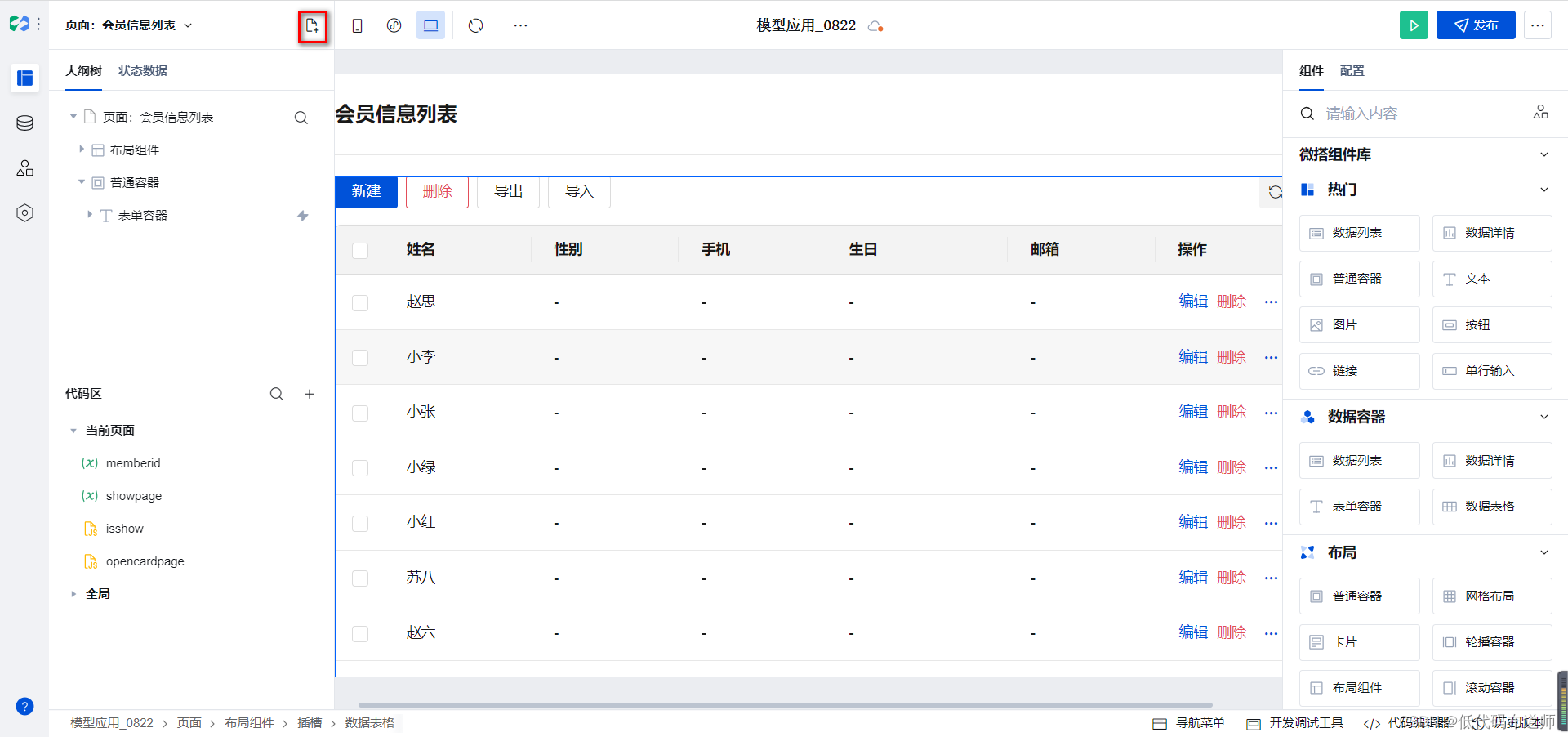Viewport: 1568px width, 737px height.
Task: Search in the 代码区 panel
Action: [x=277, y=394]
